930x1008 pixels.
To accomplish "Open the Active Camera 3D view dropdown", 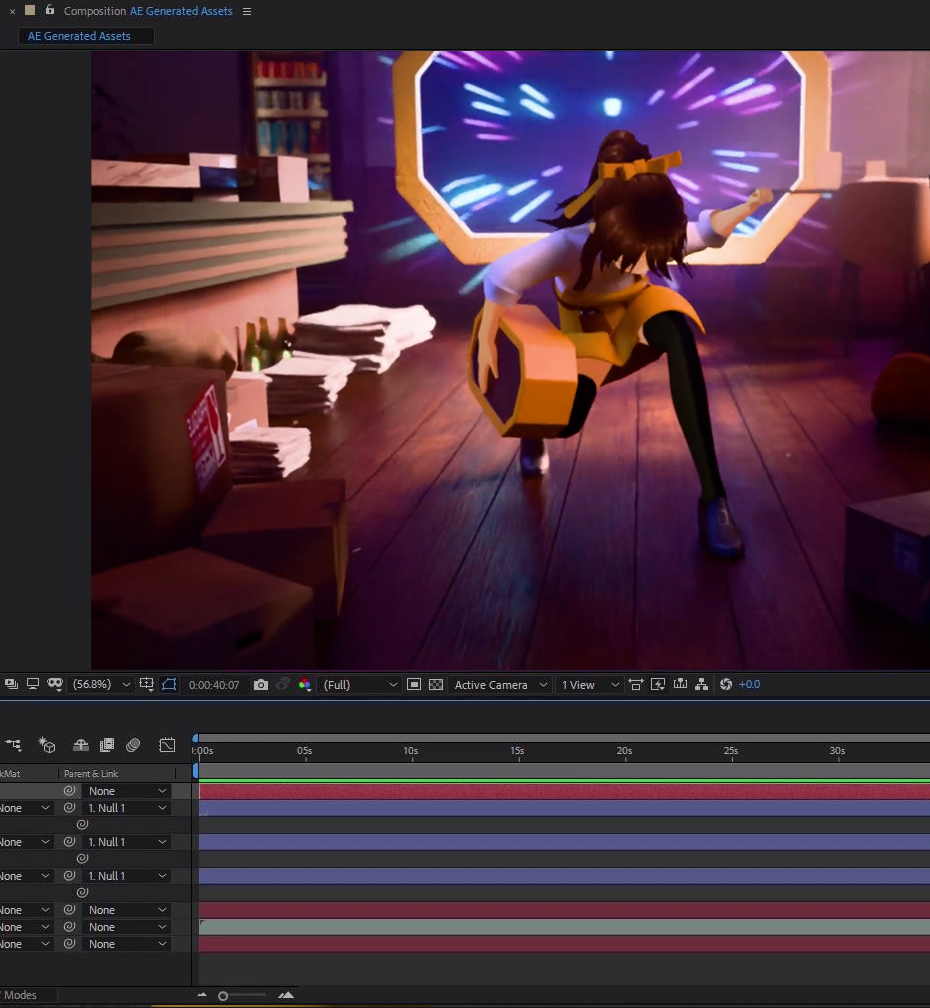I will [501, 685].
